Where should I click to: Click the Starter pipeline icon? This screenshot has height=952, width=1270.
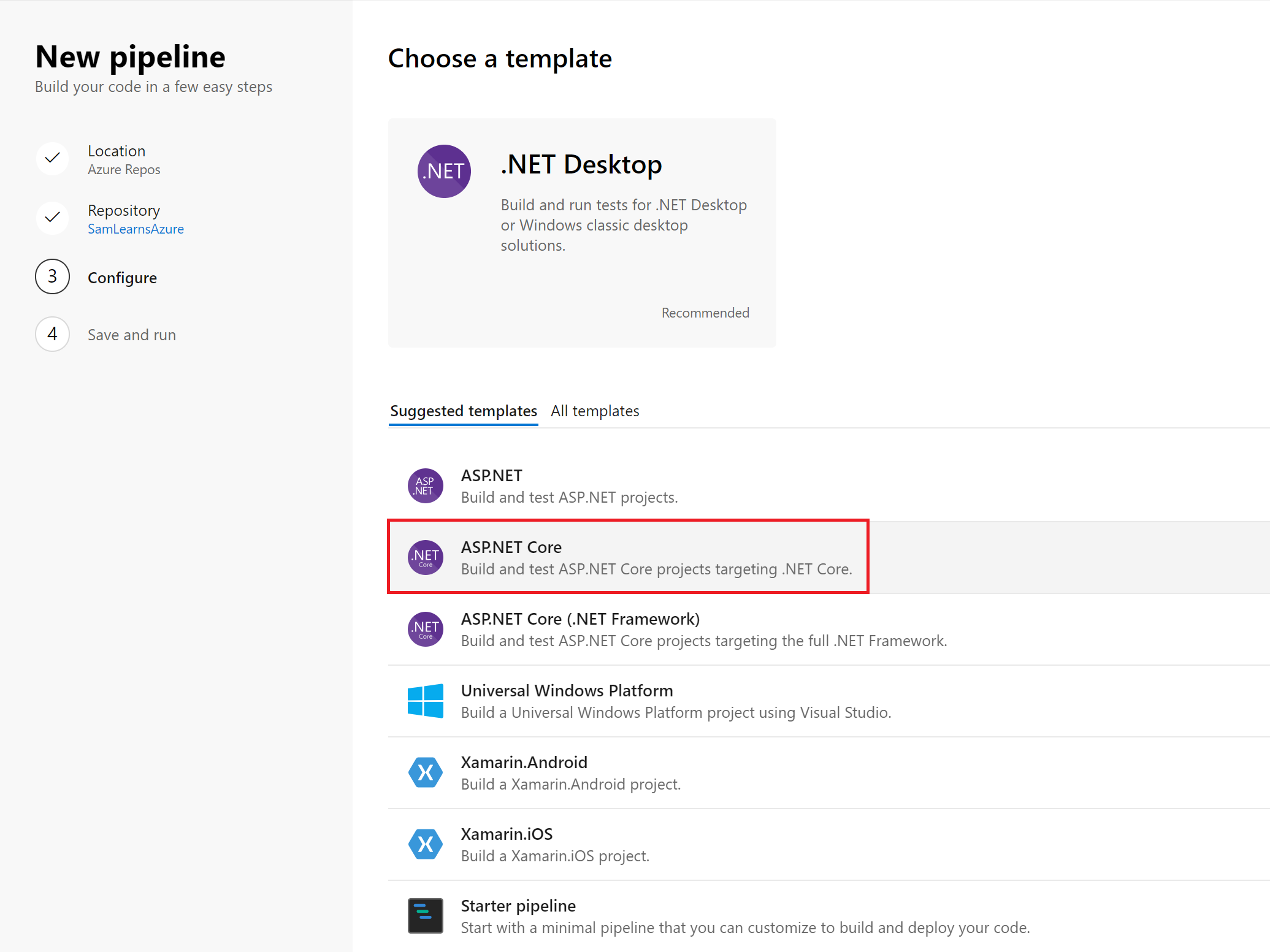(x=425, y=916)
